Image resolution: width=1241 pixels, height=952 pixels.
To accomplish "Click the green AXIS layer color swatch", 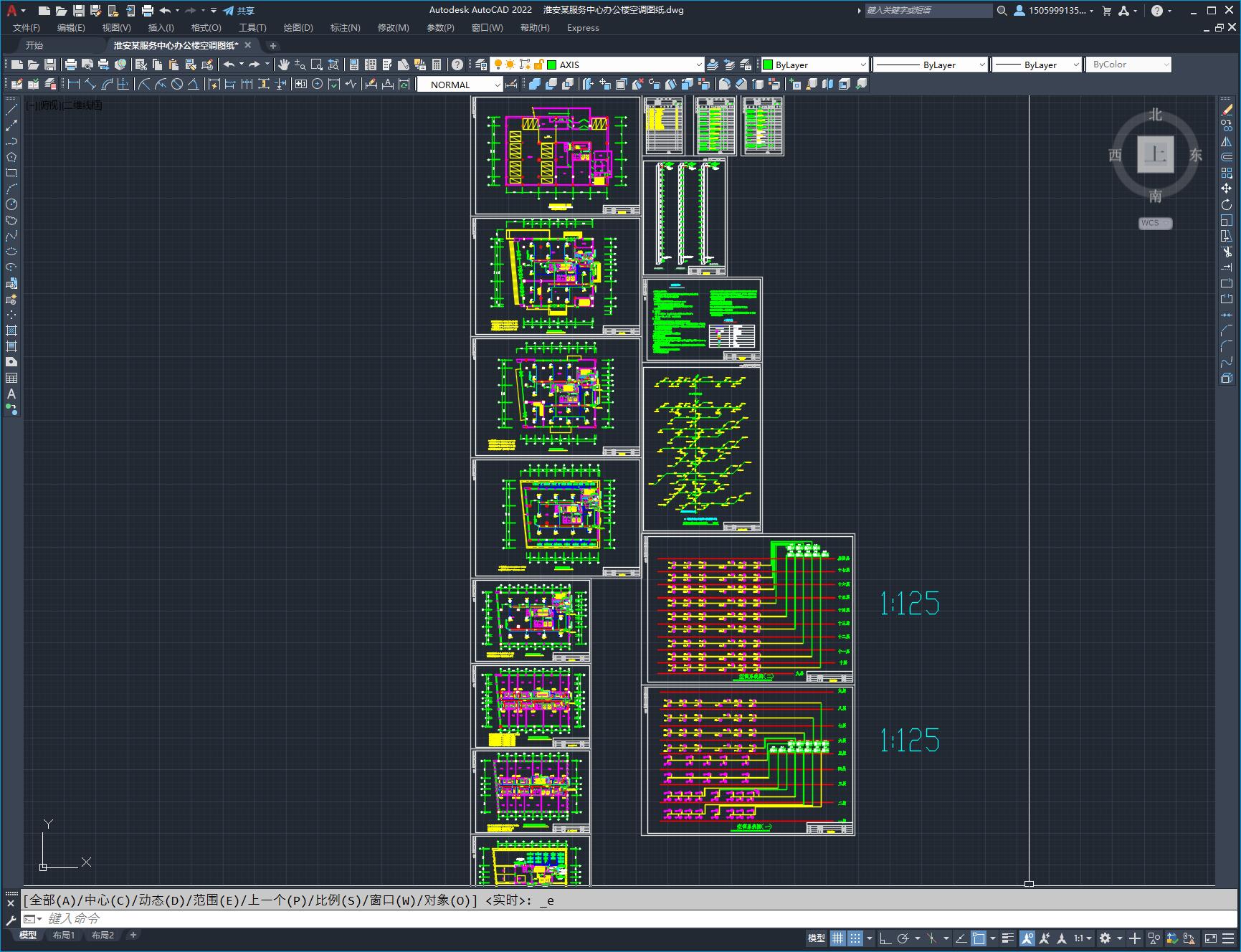I will pyautogui.click(x=551, y=65).
